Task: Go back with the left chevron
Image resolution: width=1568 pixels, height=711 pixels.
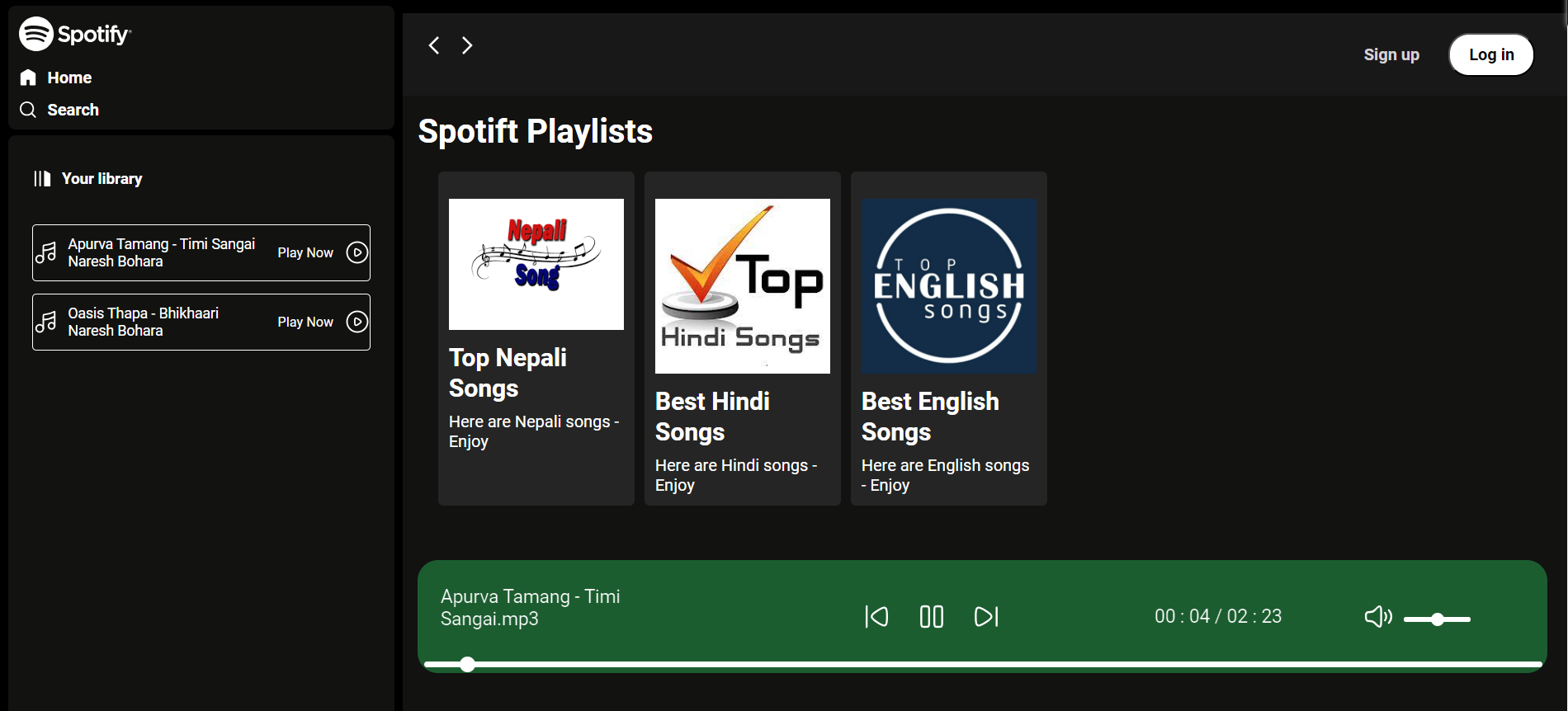Action: point(434,45)
